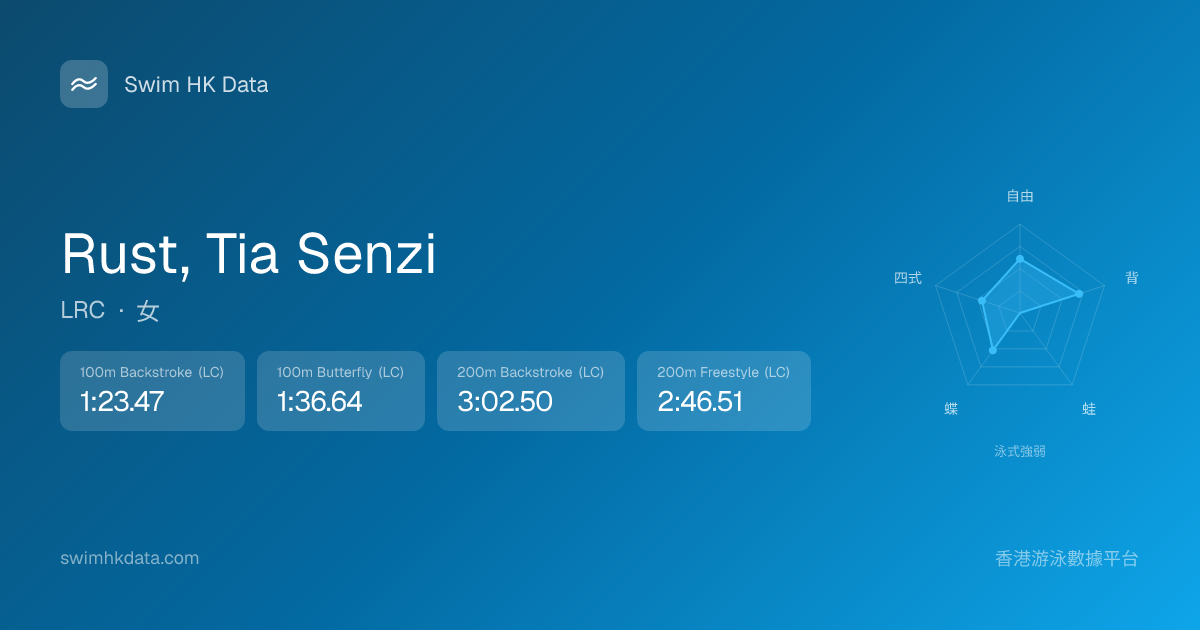Click the Swim HK Data wave logo icon
Screen dimensions: 1200x630
click(x=84, y=84)
